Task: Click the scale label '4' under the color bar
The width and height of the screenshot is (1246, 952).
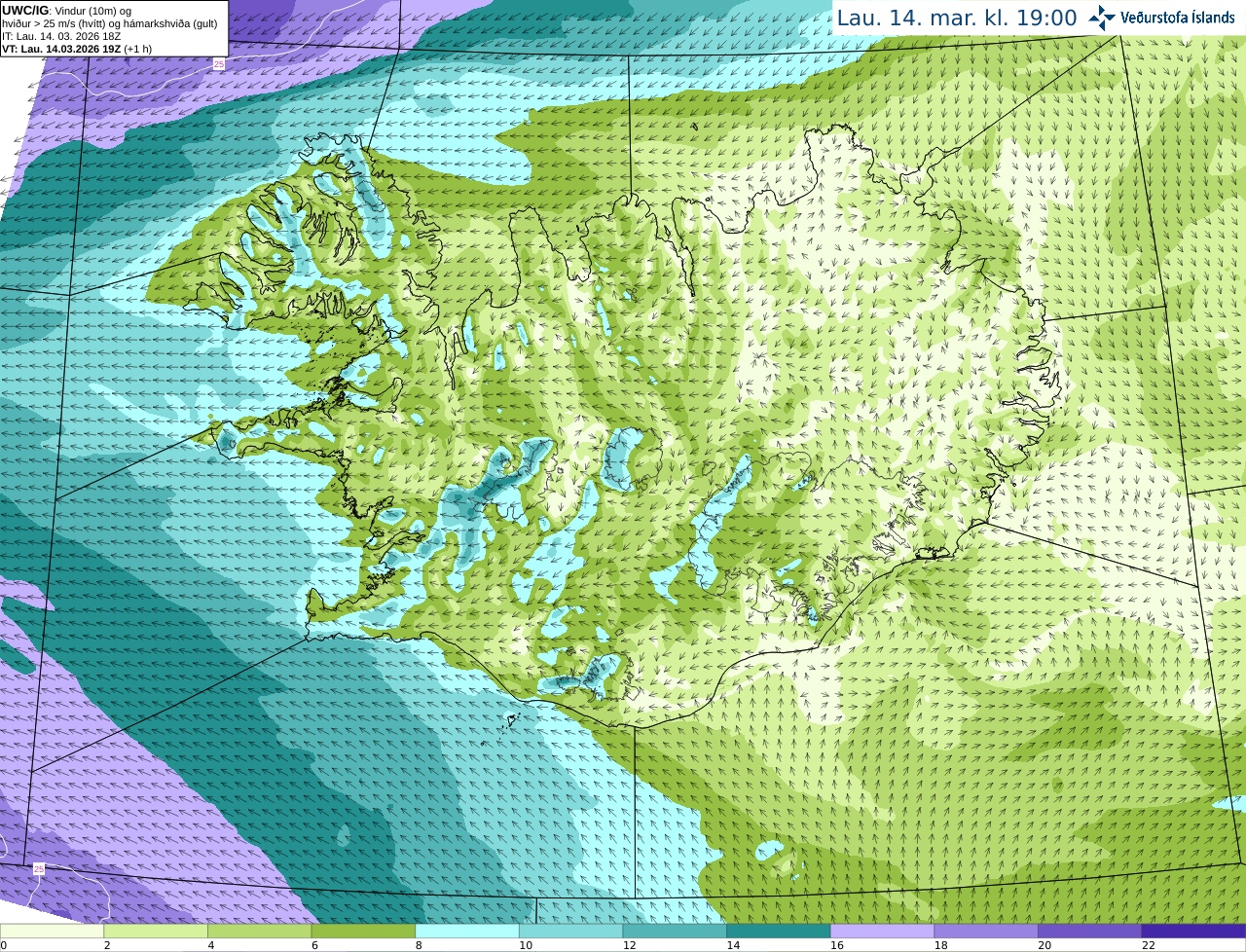Action: coord(211,945)
